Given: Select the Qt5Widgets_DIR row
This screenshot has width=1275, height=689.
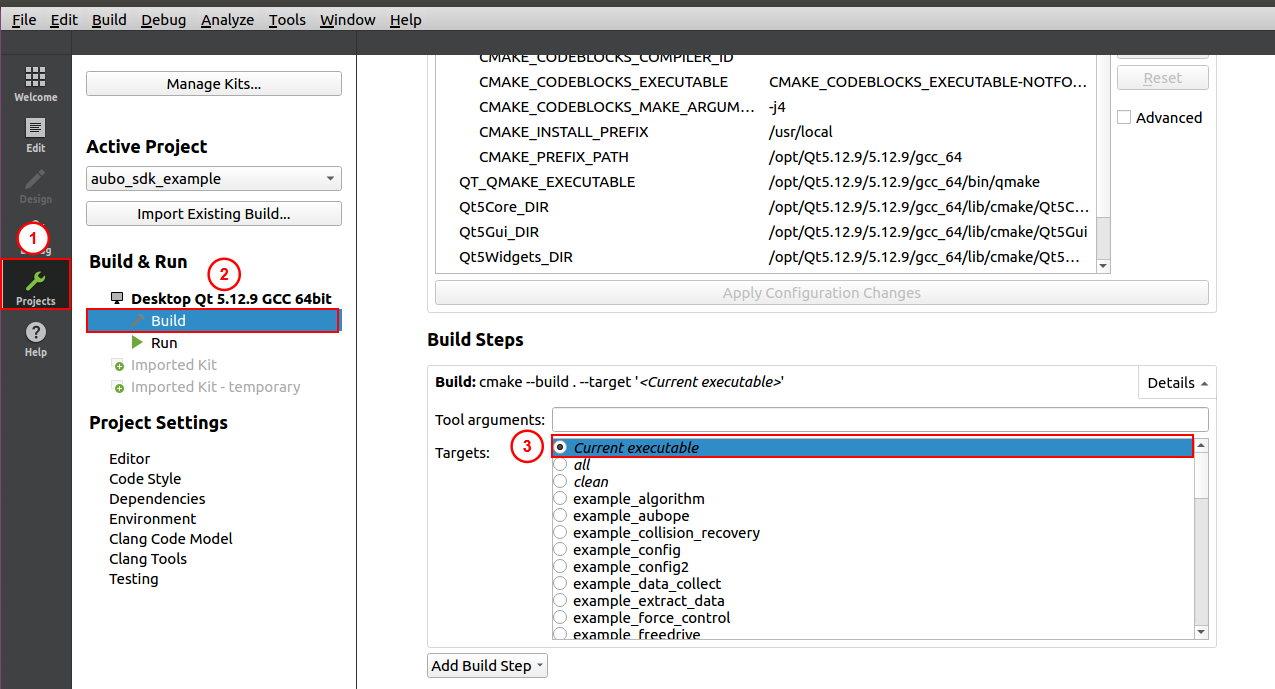Looking at the screenshot, I should pos(766,257).
